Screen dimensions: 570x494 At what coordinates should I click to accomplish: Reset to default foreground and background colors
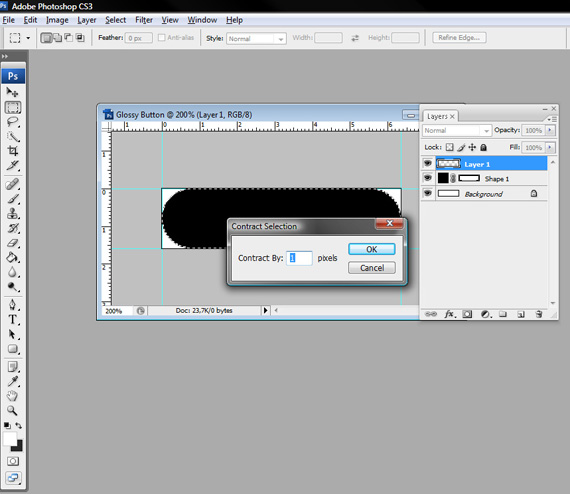click(x=7, y=425)
